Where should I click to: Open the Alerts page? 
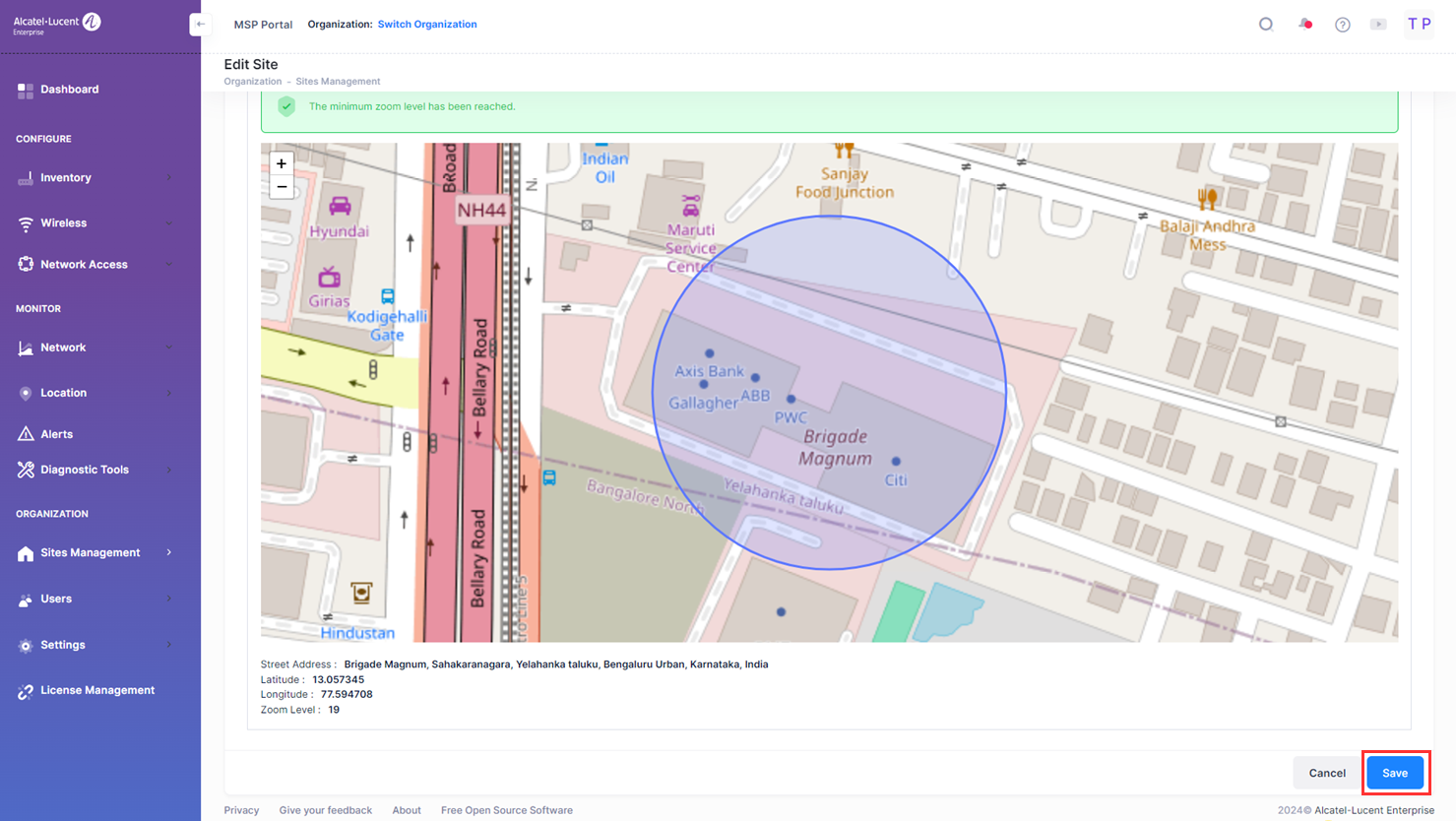click(x=56, y=434)
